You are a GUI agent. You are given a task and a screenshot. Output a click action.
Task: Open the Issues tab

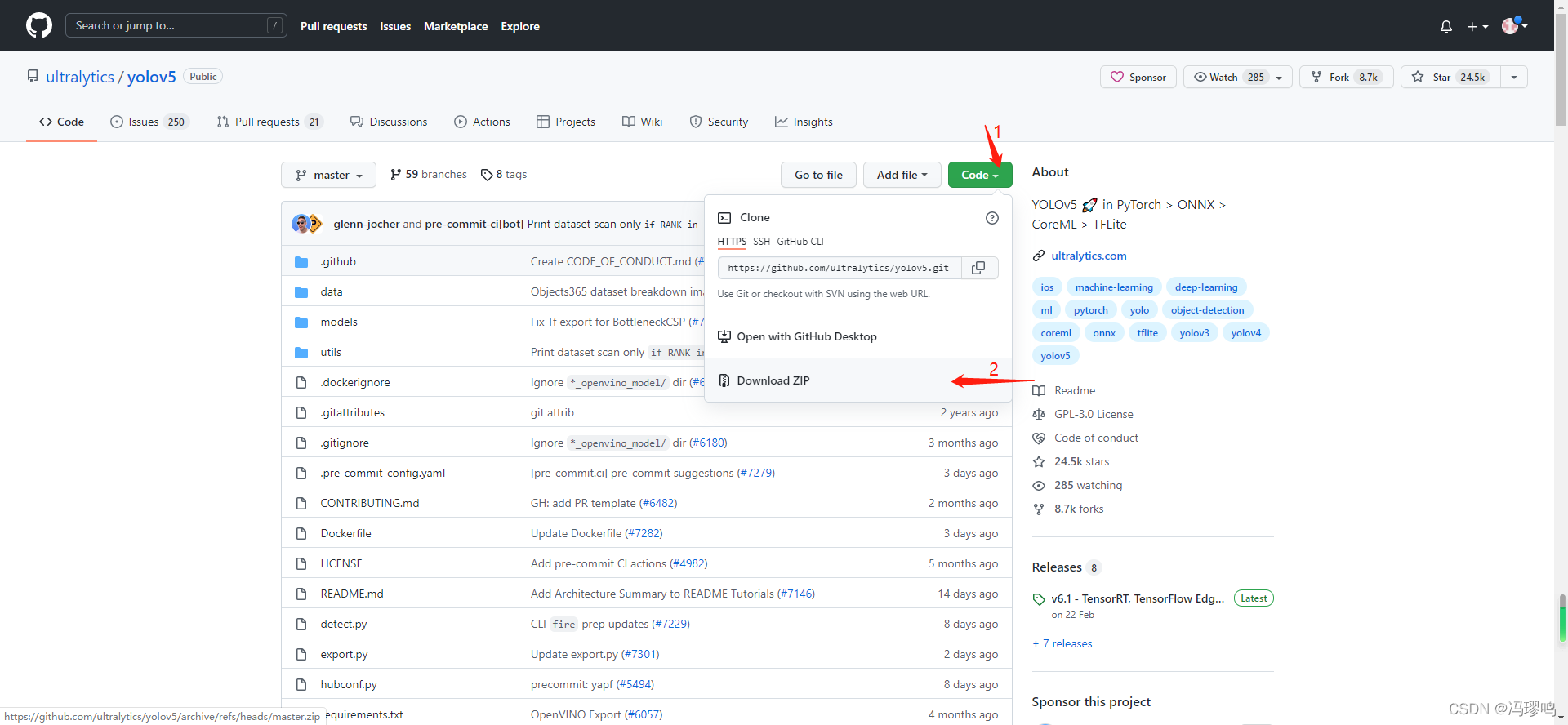tap(150, 122)
